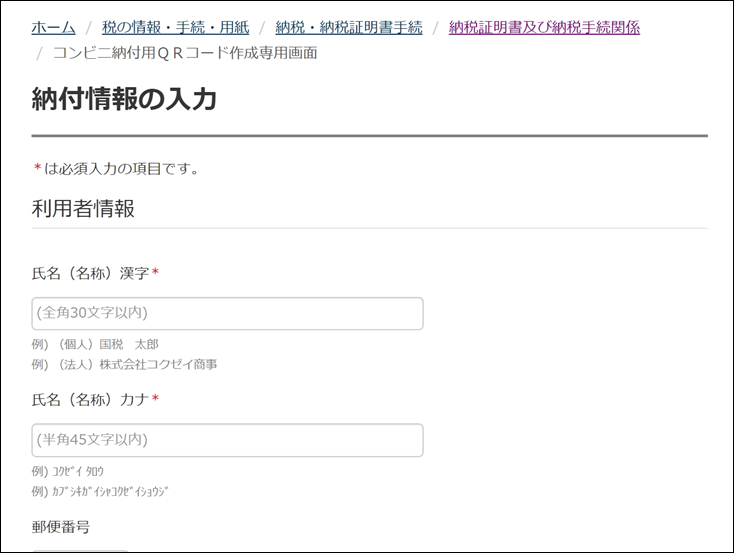Click the は必須入力の項目です note
Viewport: 734px width, 553px height.
click(117, 169)
